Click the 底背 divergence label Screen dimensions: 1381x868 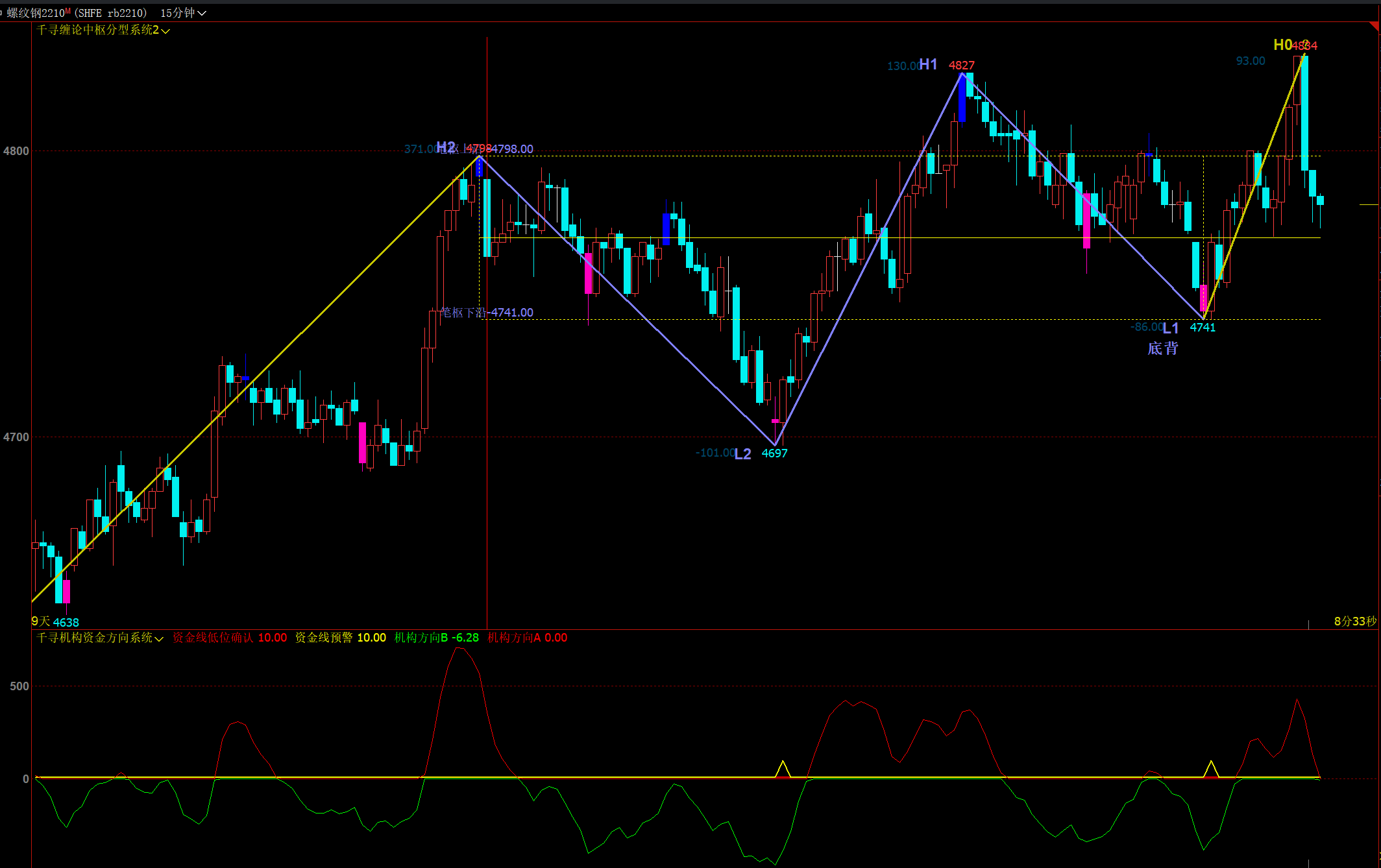click(1162, 348)
